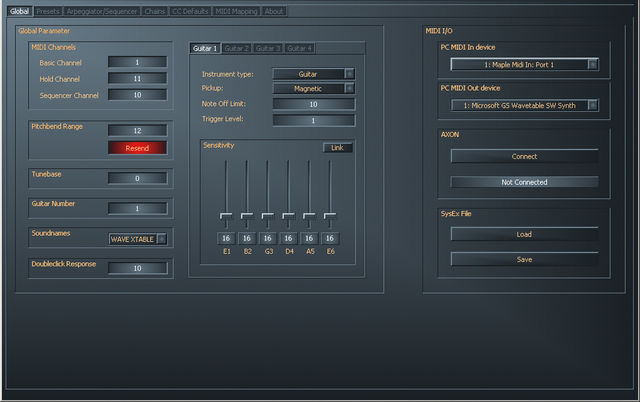640x402 pixels.
Task: Click the SysEx File Save button
Action: point(524,260)
